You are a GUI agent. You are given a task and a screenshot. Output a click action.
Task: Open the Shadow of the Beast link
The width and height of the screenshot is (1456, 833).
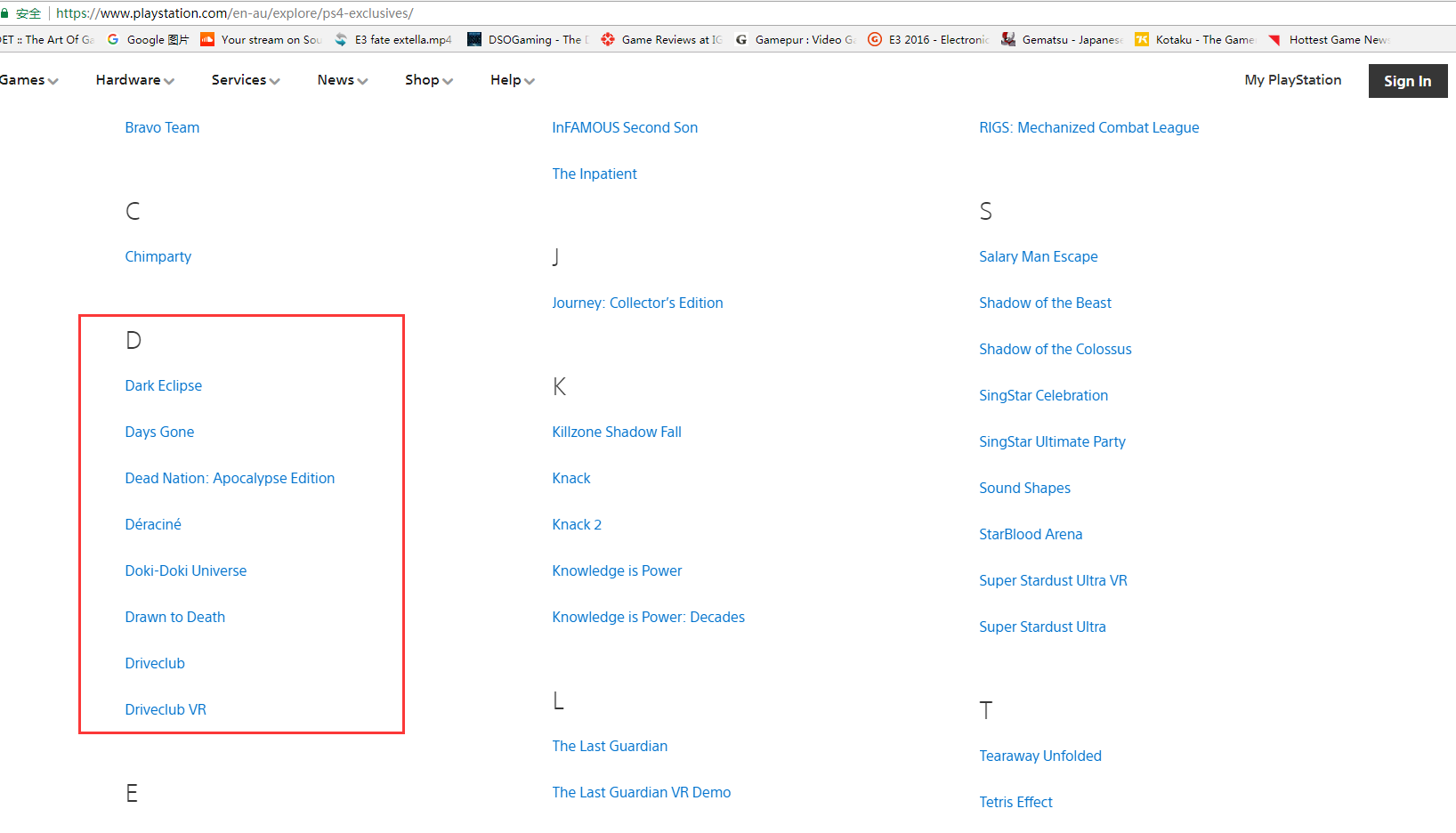(x=1046, y=303)
